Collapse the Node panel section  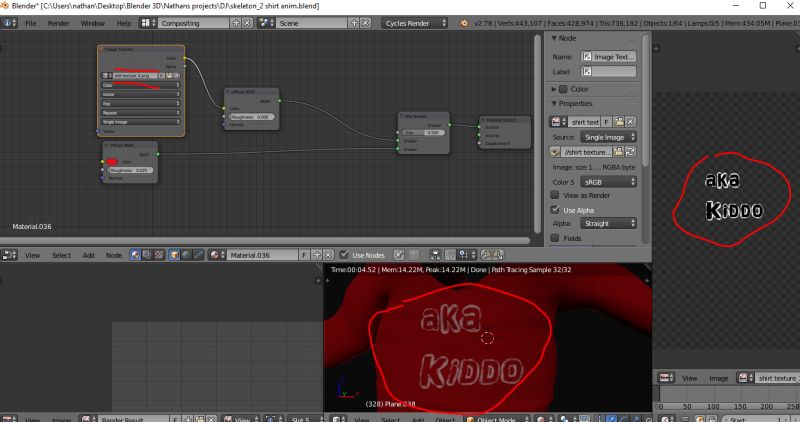point(554,38)
